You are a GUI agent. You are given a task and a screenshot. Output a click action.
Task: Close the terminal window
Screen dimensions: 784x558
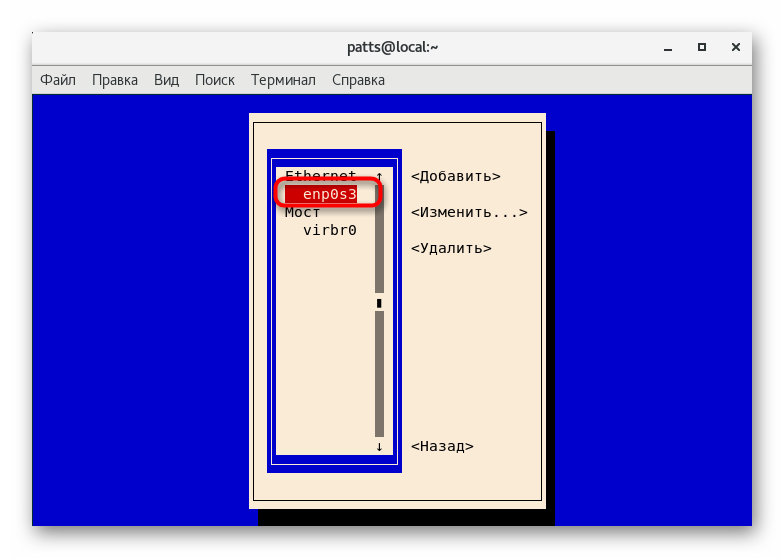[x=736, y=47]
